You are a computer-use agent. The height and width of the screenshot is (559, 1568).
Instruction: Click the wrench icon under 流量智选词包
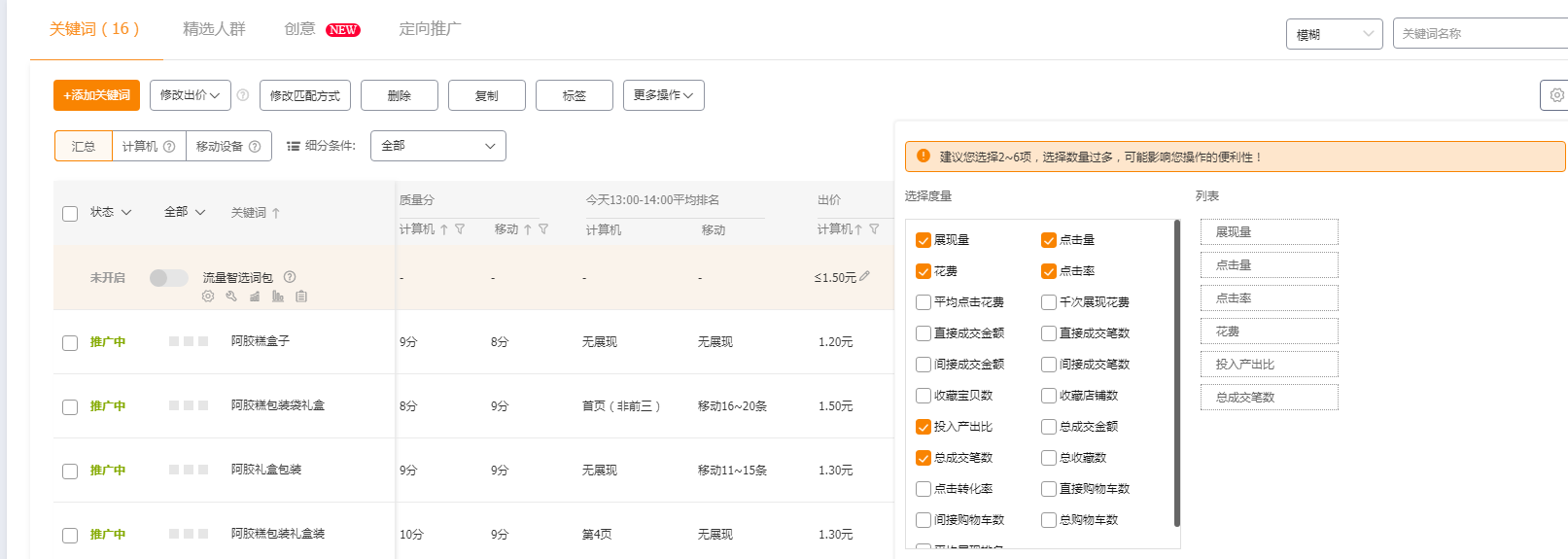[231, 297]
